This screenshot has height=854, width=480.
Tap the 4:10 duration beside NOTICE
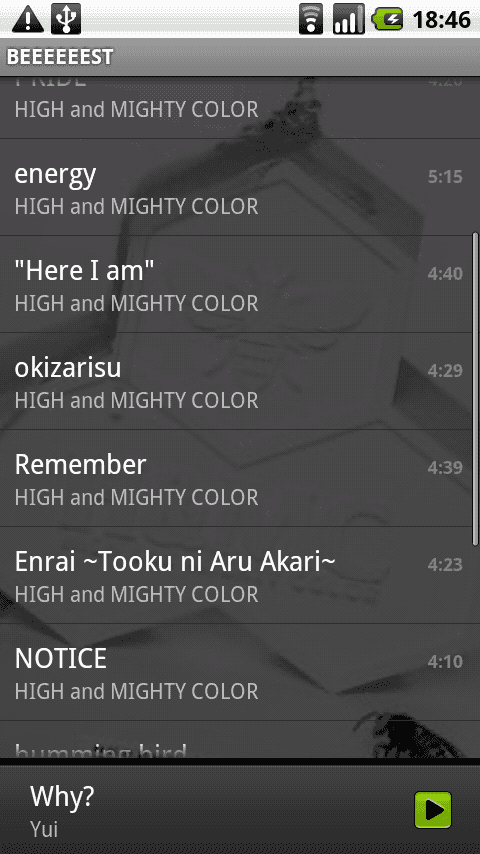tap(445, 661)
